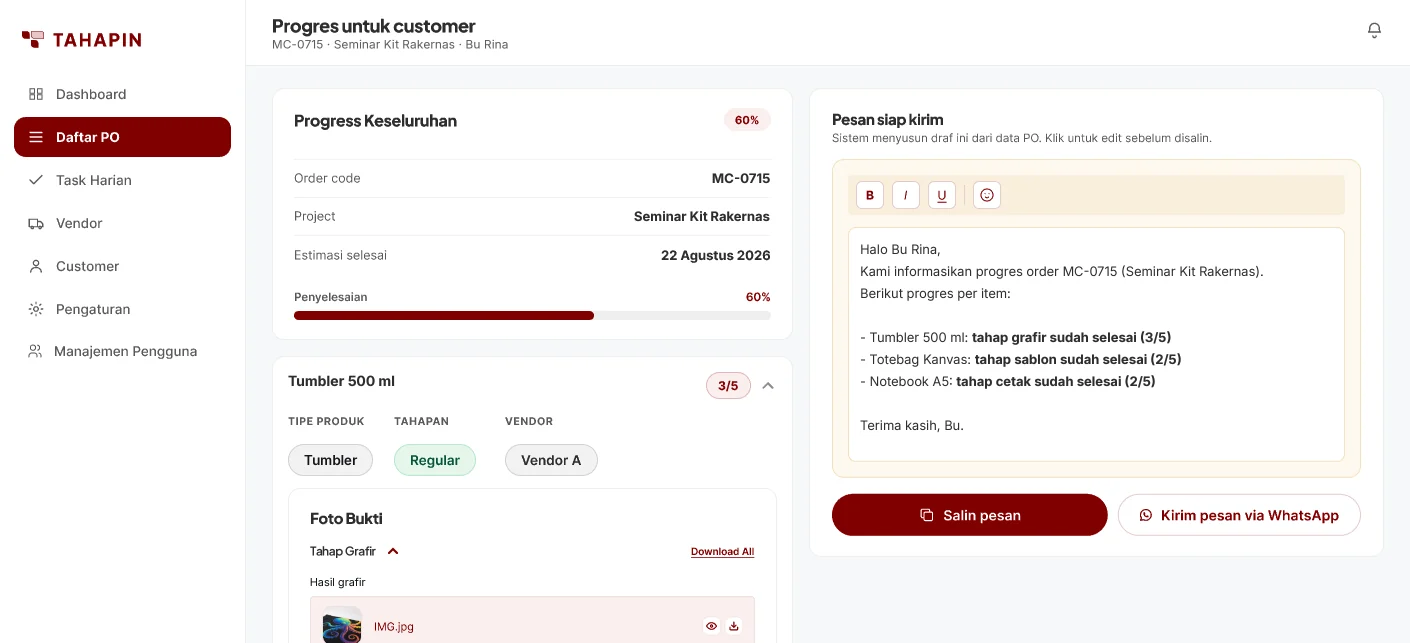Send message via WhatsApp

click(x=1239, y=515)
